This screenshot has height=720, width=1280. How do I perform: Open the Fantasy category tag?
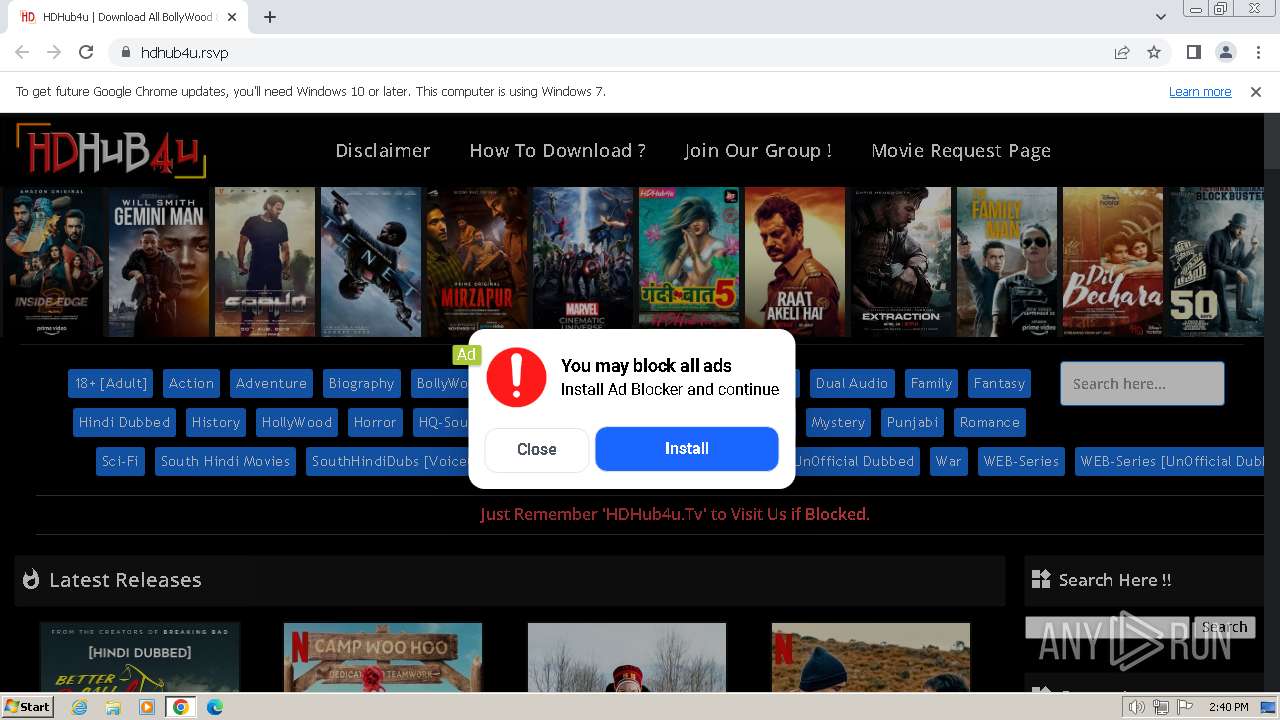tap(999, 383)
